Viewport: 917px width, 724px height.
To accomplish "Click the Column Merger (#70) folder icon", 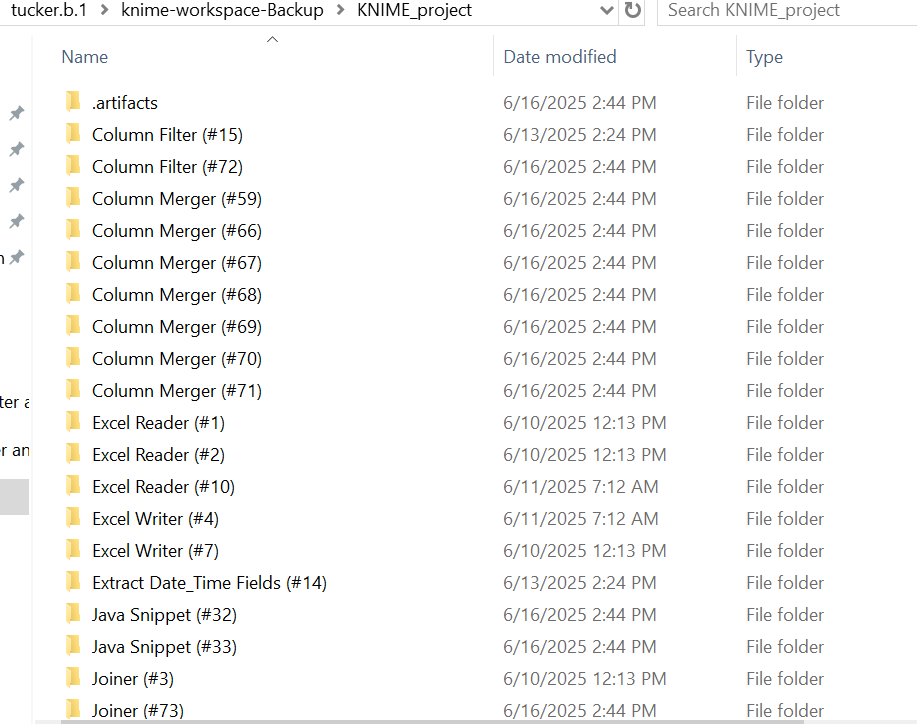I will pyautogui.click(x=73, y=358).
